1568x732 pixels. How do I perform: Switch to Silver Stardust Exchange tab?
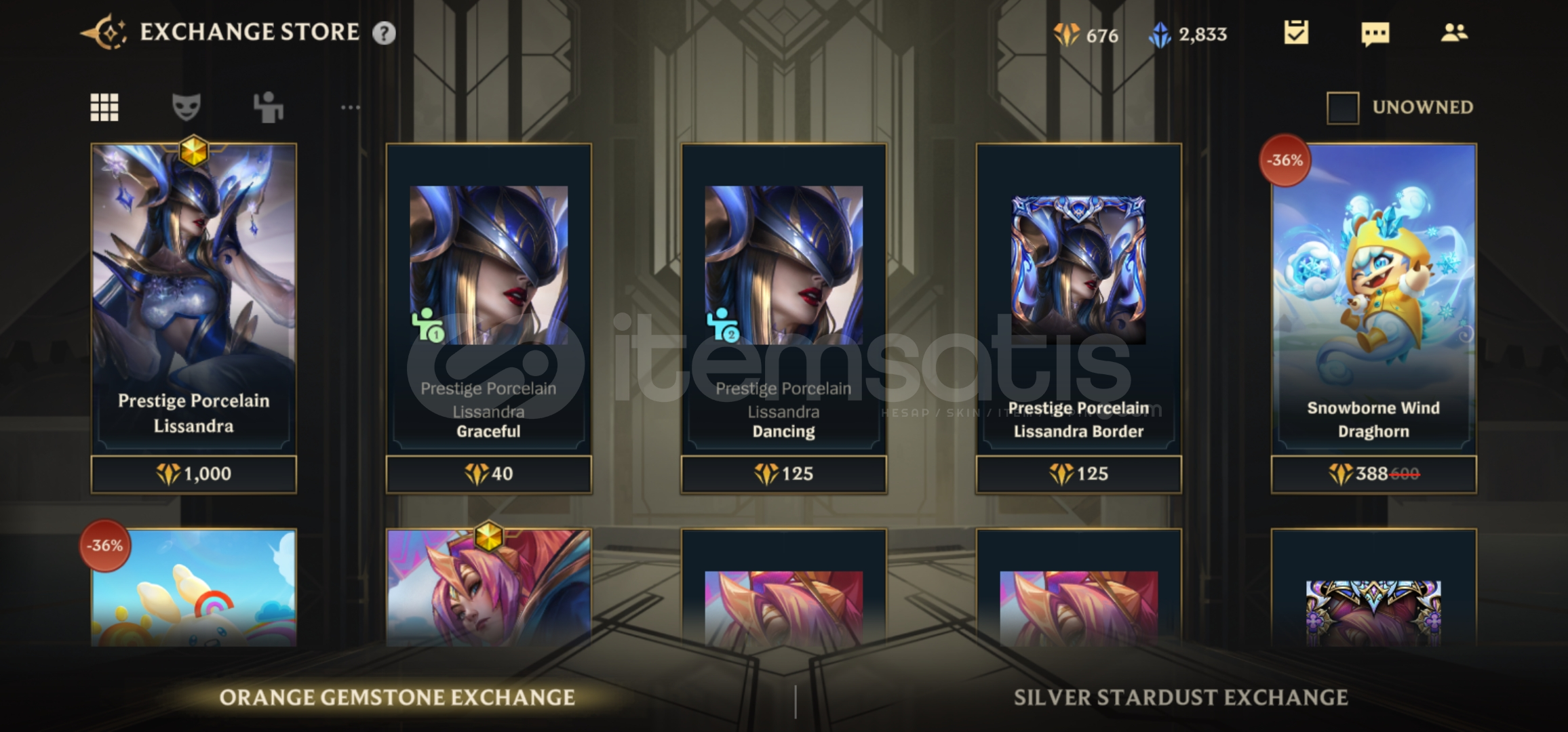[1181, 697]
